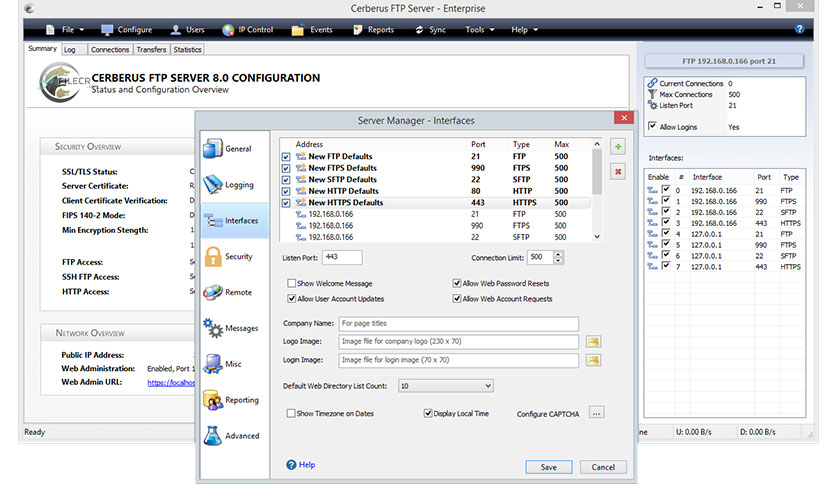
Task: Select the Interfaces page in Server Manager
Action: pos(235,220)
